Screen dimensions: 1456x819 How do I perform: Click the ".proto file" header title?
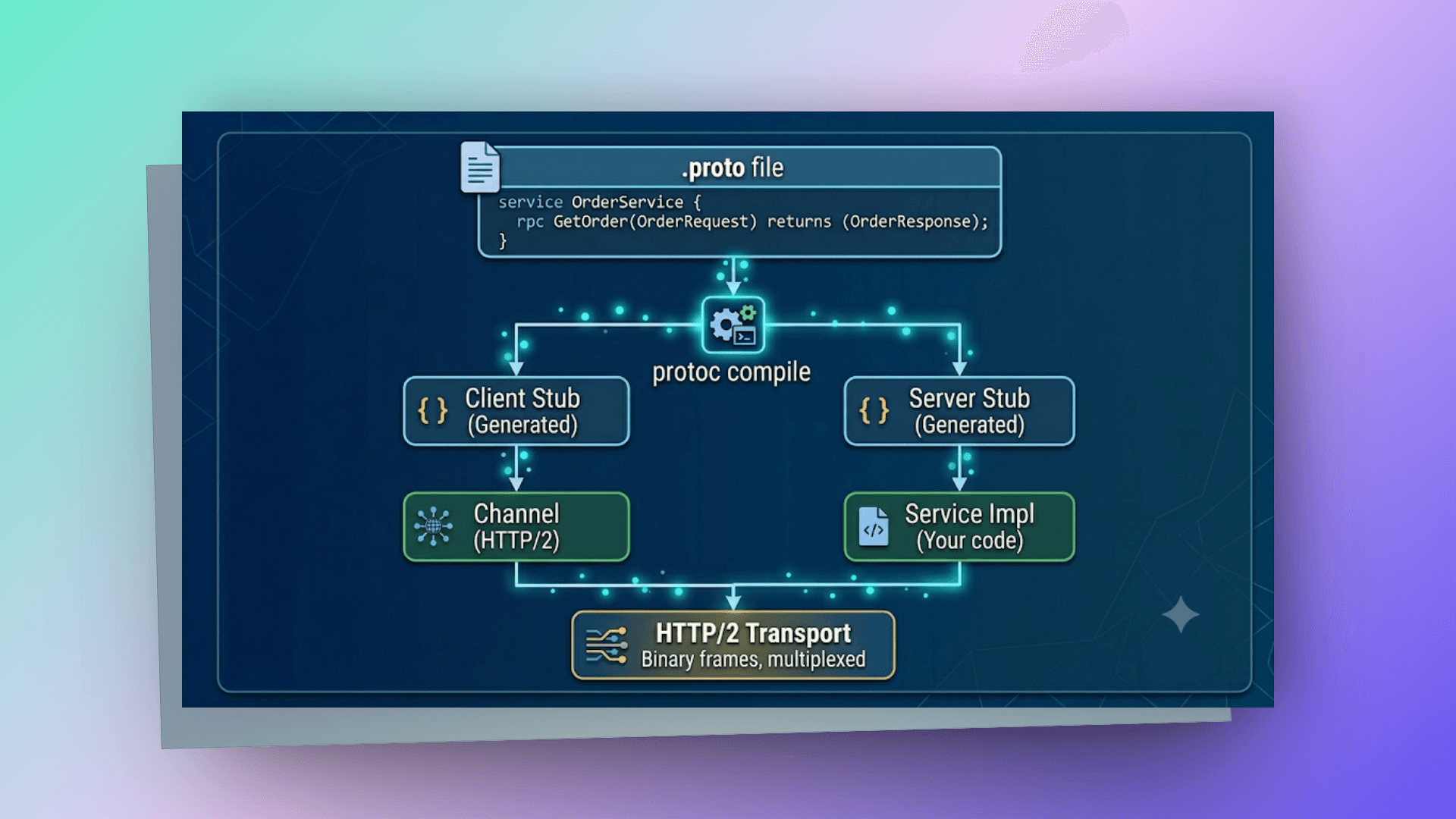click(x=733, y=168)
